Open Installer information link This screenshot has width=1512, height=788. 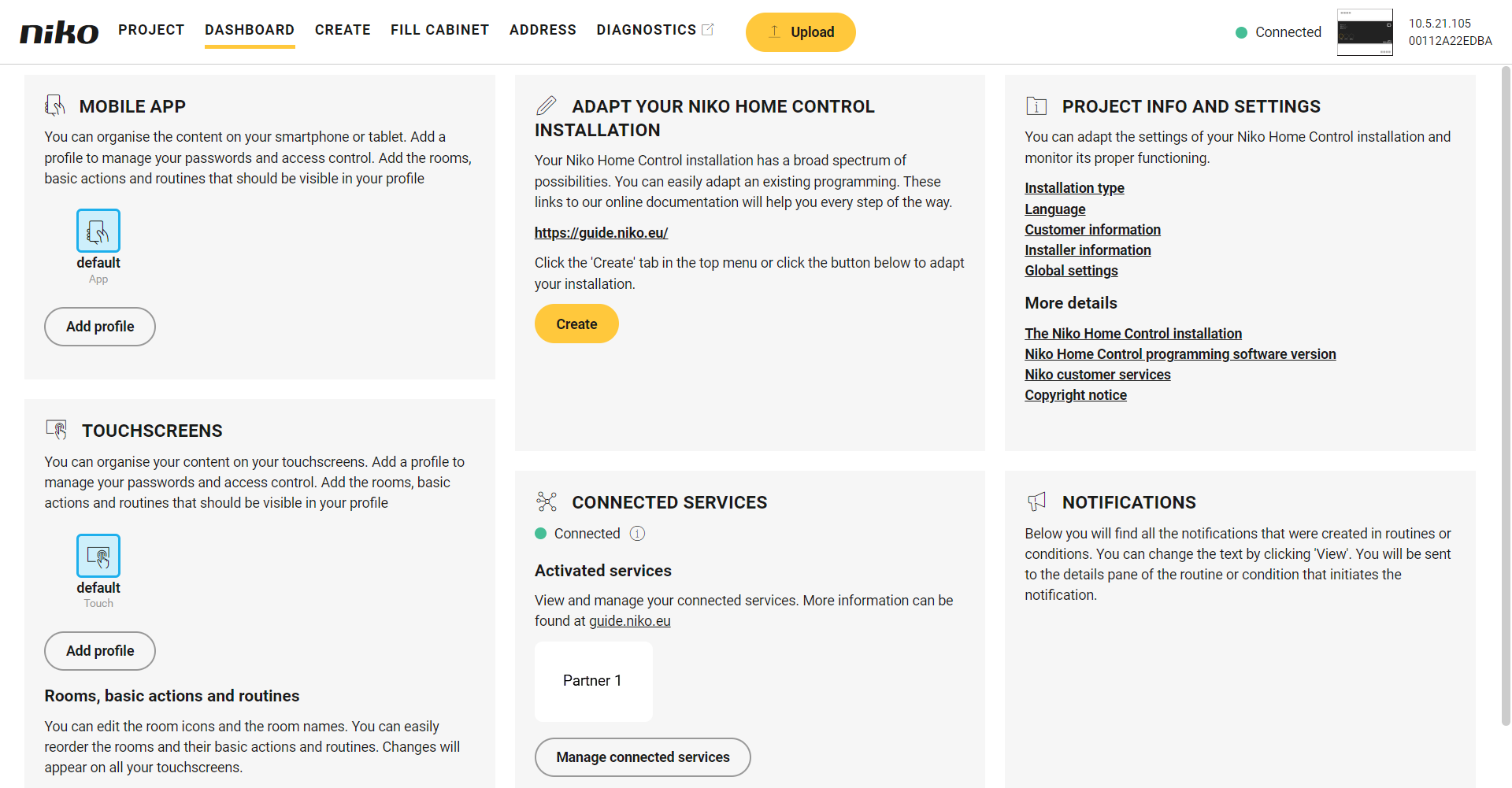1088,250
